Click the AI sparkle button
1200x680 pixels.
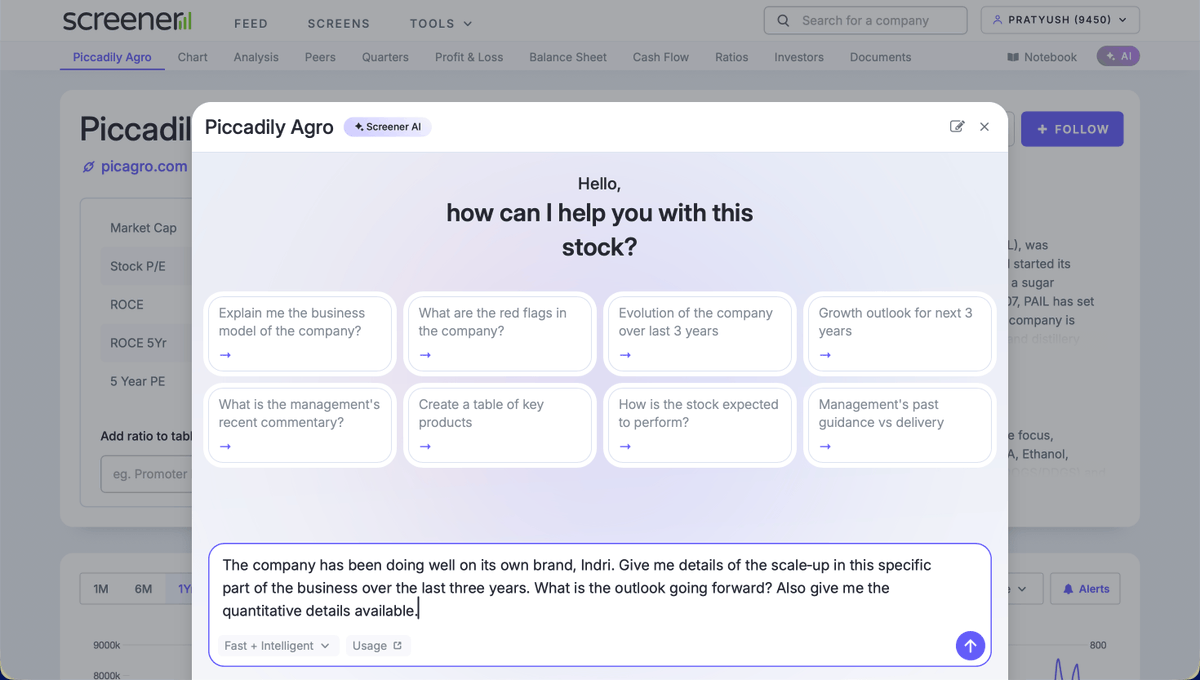(1118, 57)
